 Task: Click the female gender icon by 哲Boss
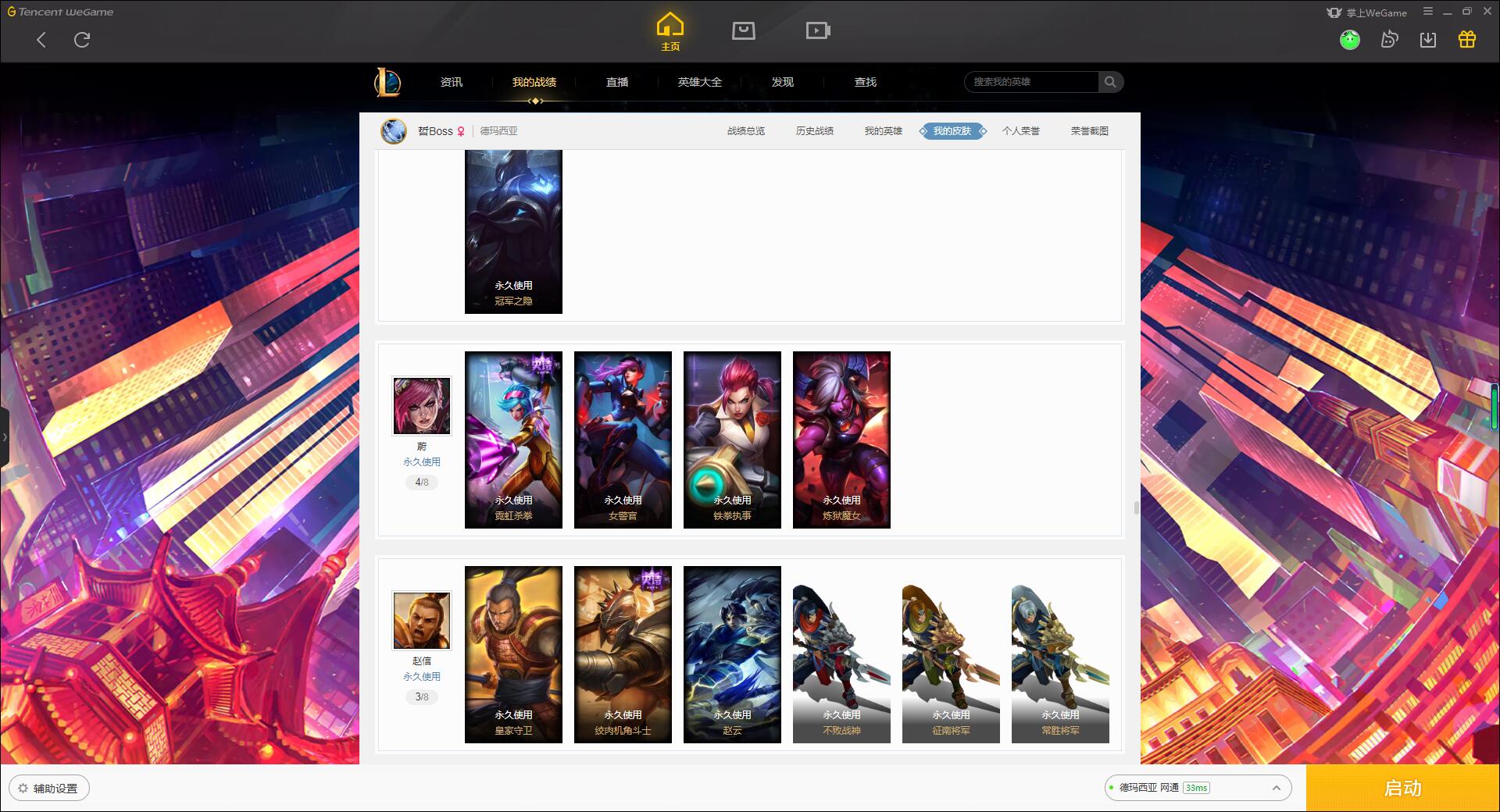461,131
